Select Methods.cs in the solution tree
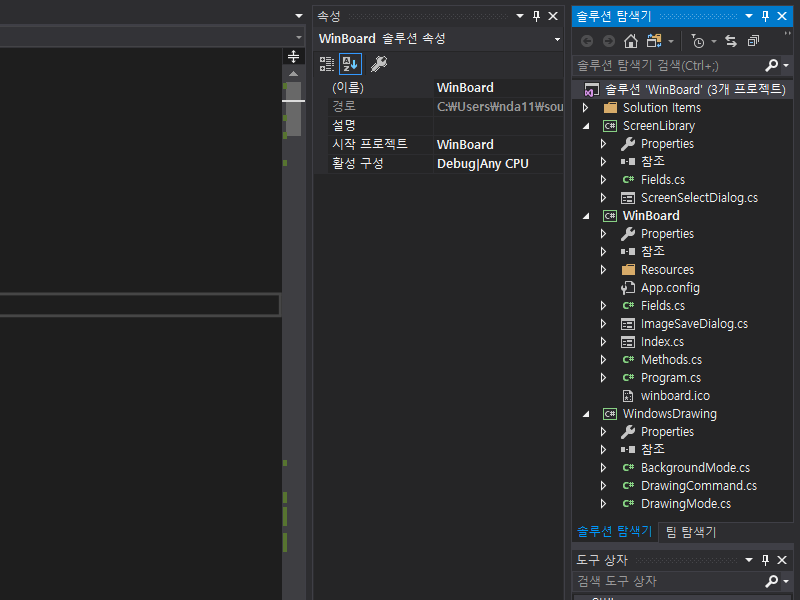The width and height of the screenshot is (800, 600). [x=671, y=360]
